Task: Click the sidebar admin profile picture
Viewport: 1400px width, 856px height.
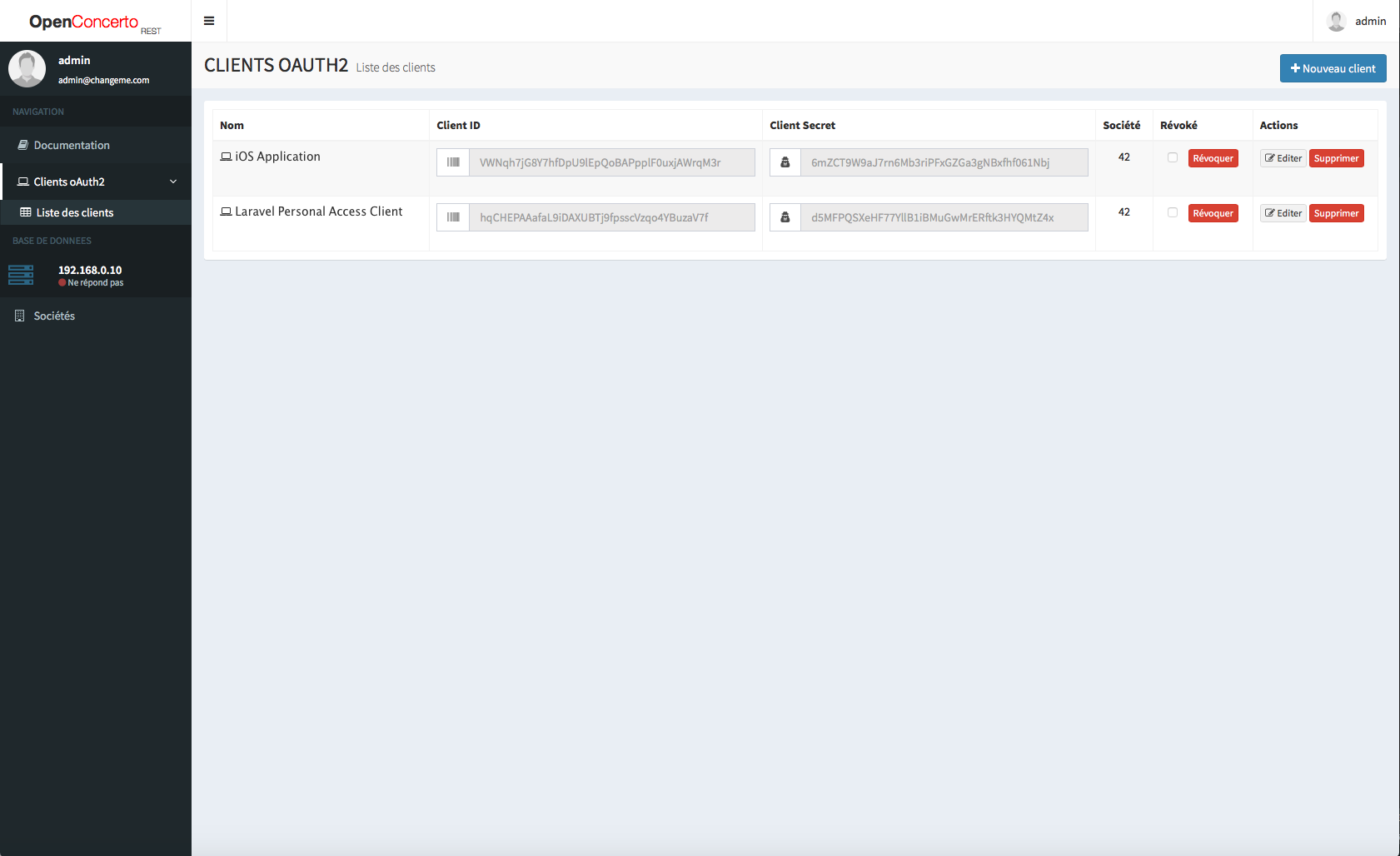Action: click(x=27, y=68)
